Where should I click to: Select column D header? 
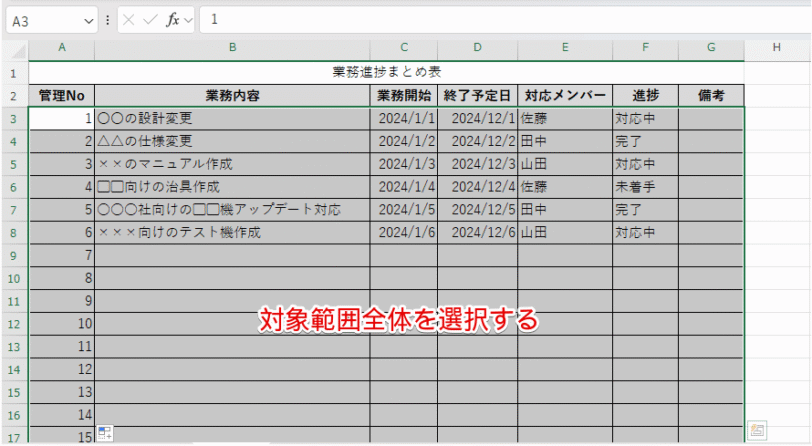(x=477, y=48)
